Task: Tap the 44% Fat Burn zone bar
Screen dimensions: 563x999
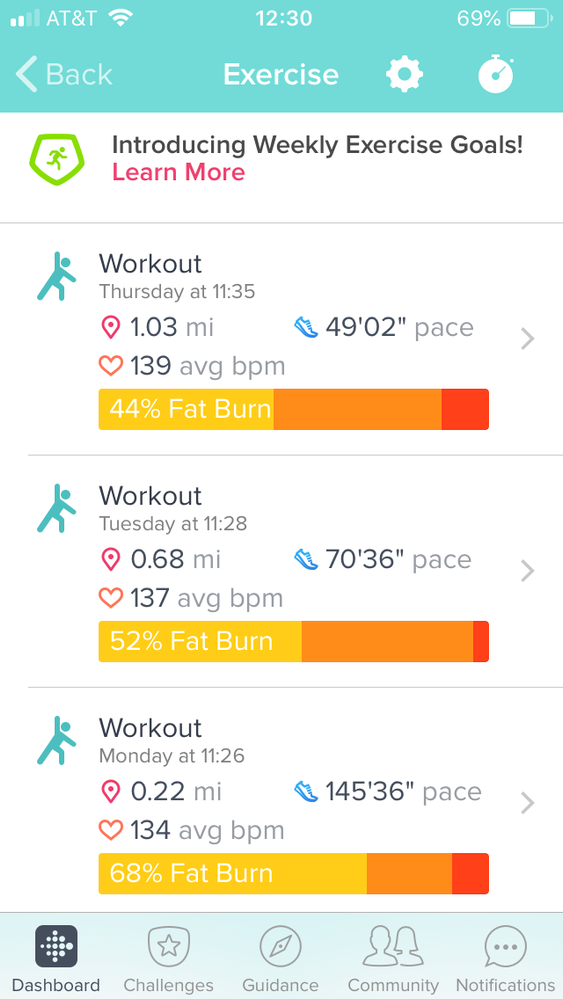Action: point(294,409)
